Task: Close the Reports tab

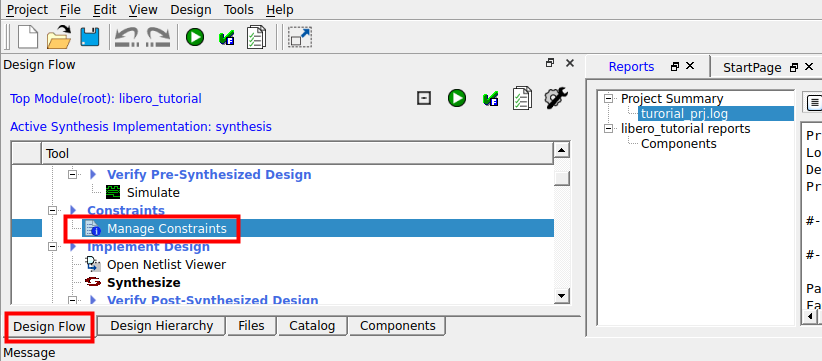Action: pyautogui.click(x=690, y=66)
